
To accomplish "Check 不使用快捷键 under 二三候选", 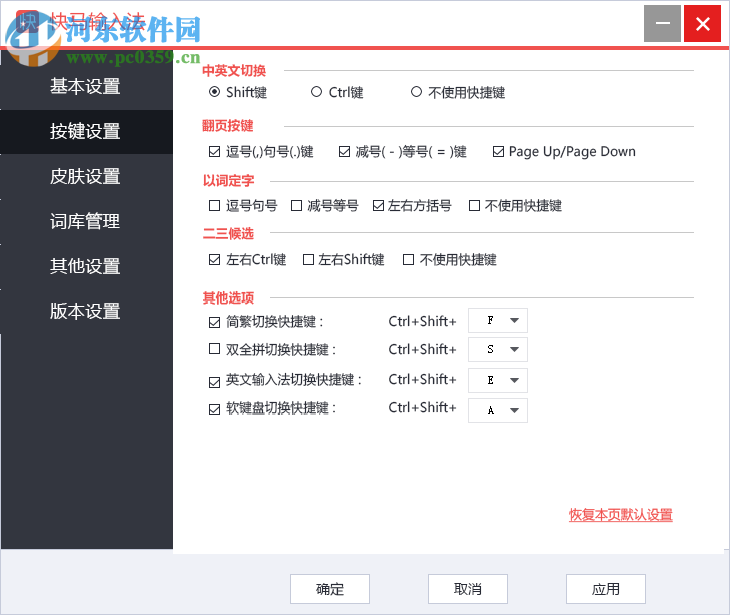I will [408, 260].
